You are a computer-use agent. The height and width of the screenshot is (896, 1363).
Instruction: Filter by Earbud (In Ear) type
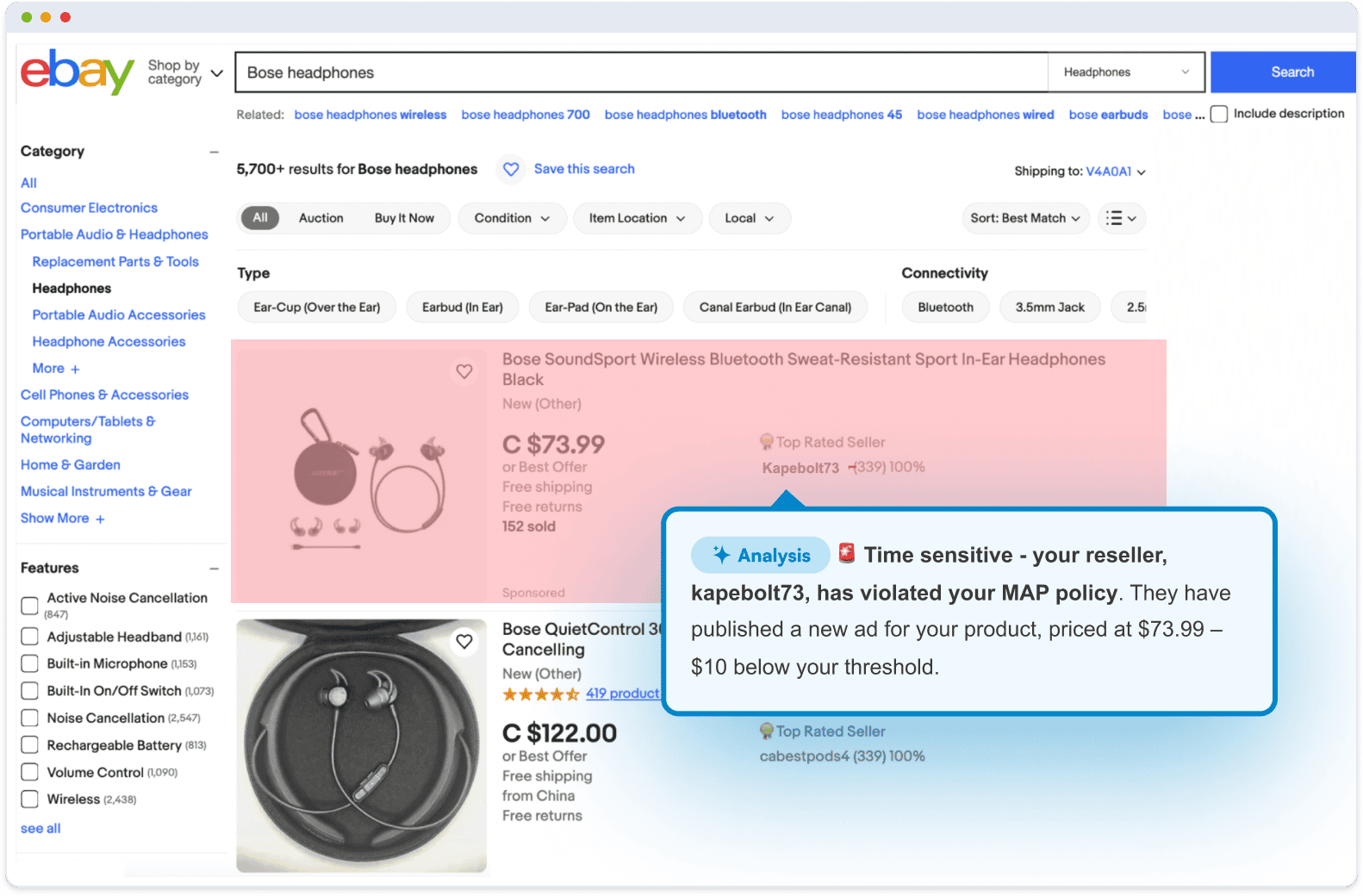463,307
